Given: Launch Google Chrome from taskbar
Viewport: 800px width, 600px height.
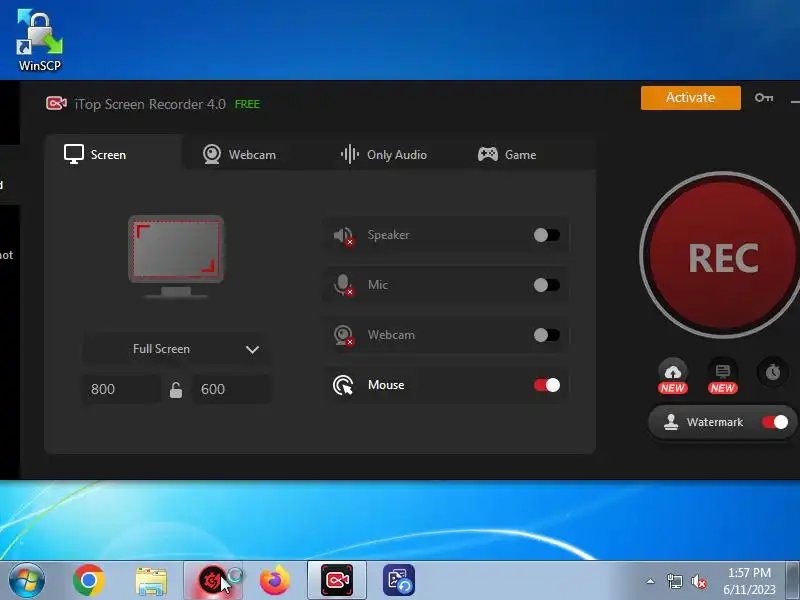Looking at the screenshot, I should [x=89, y=580].
